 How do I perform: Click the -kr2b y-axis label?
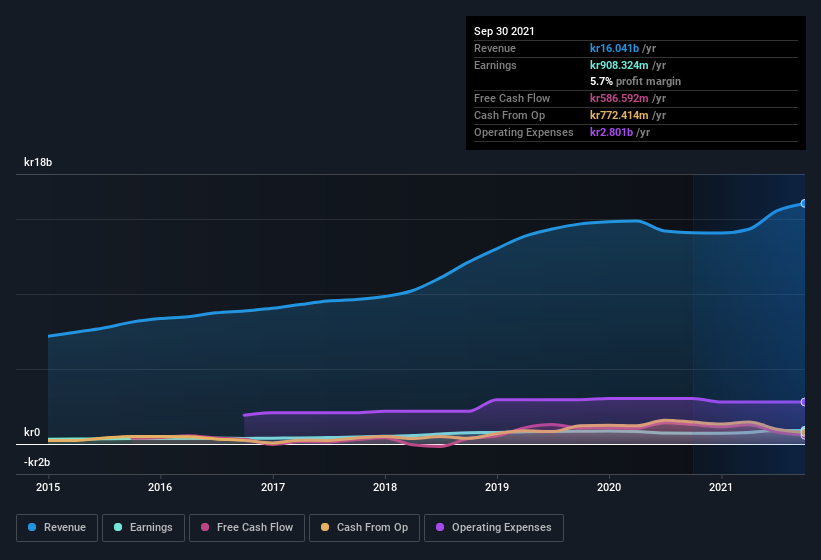37,462
